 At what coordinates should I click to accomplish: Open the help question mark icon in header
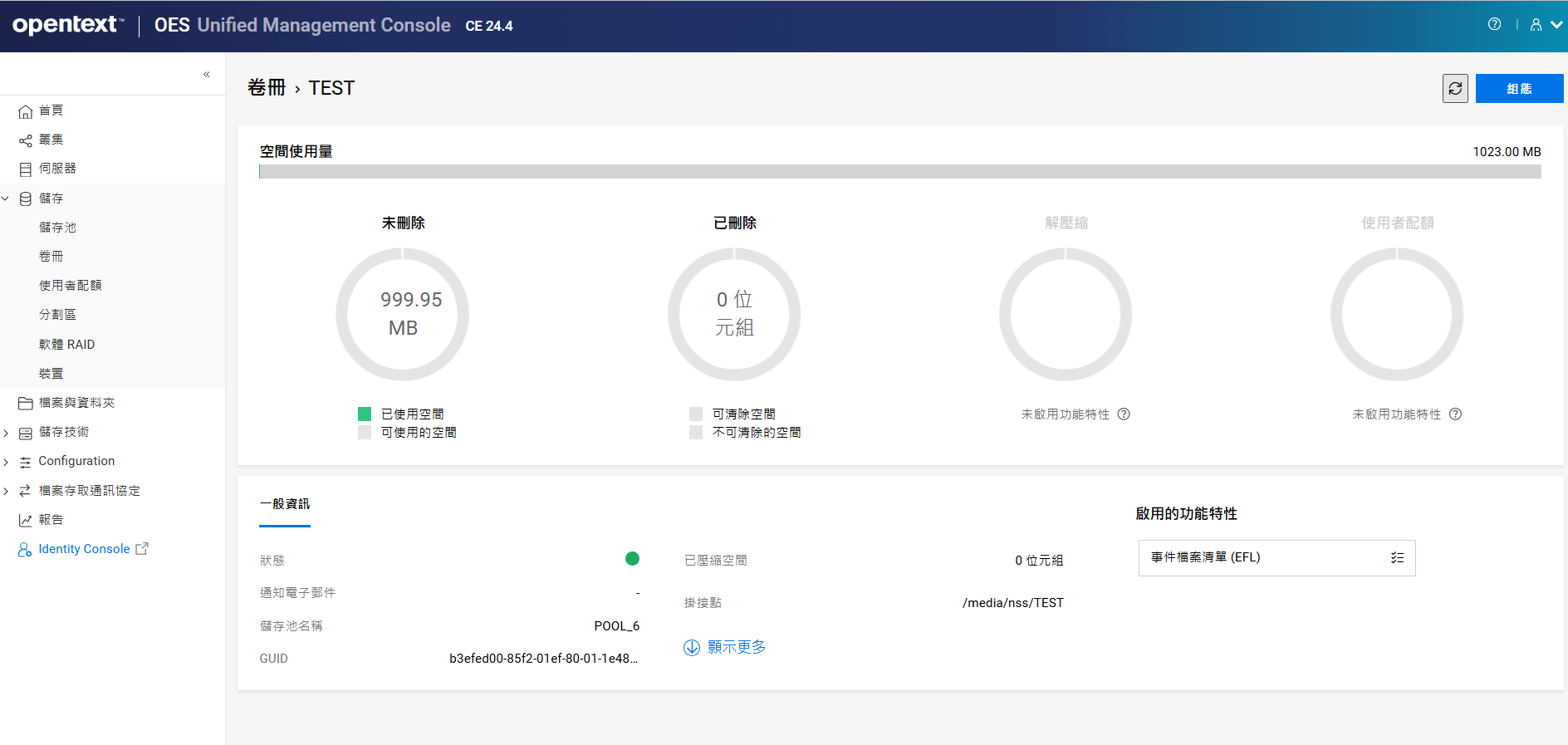click(1494, 25)
